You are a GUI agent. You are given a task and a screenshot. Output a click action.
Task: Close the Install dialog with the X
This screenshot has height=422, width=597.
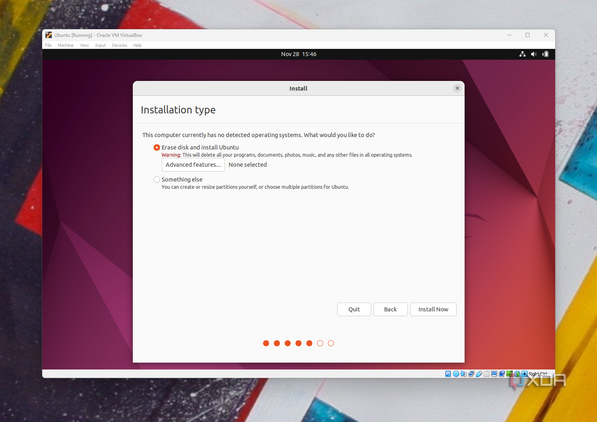pos(457,88)
